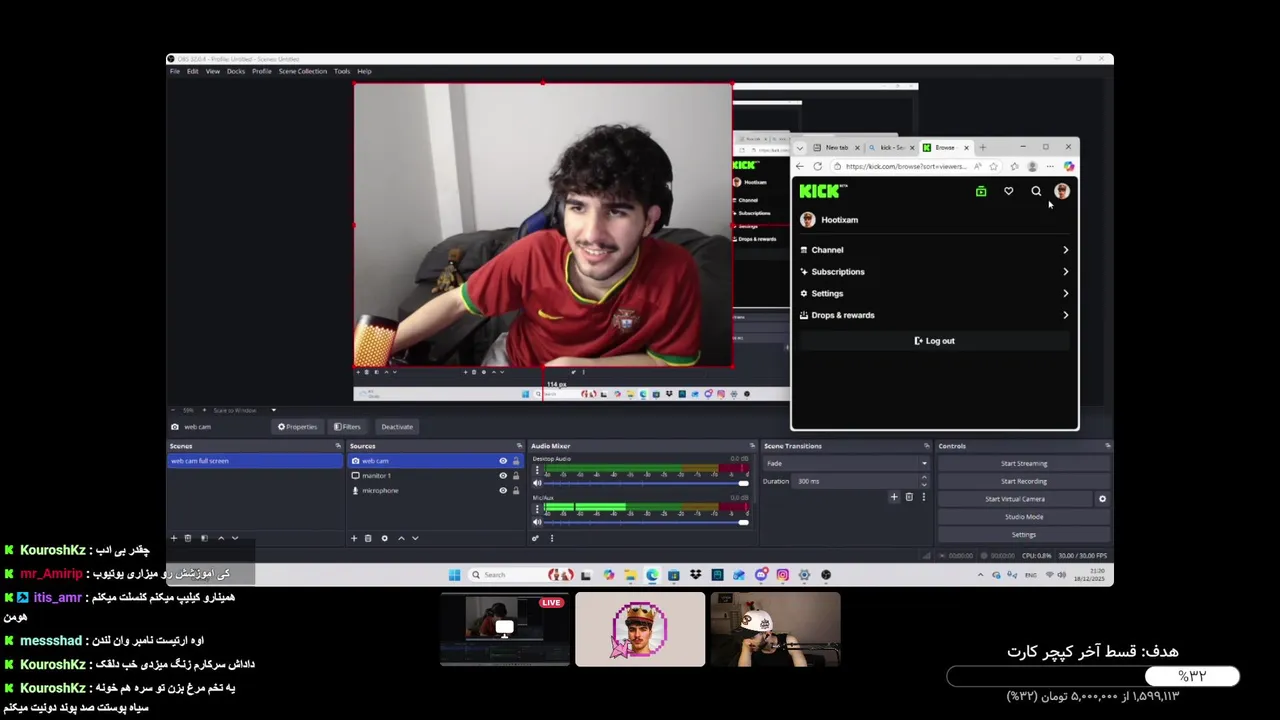Open source Filters button
The image size is (1280, 720).
point(347,427)
